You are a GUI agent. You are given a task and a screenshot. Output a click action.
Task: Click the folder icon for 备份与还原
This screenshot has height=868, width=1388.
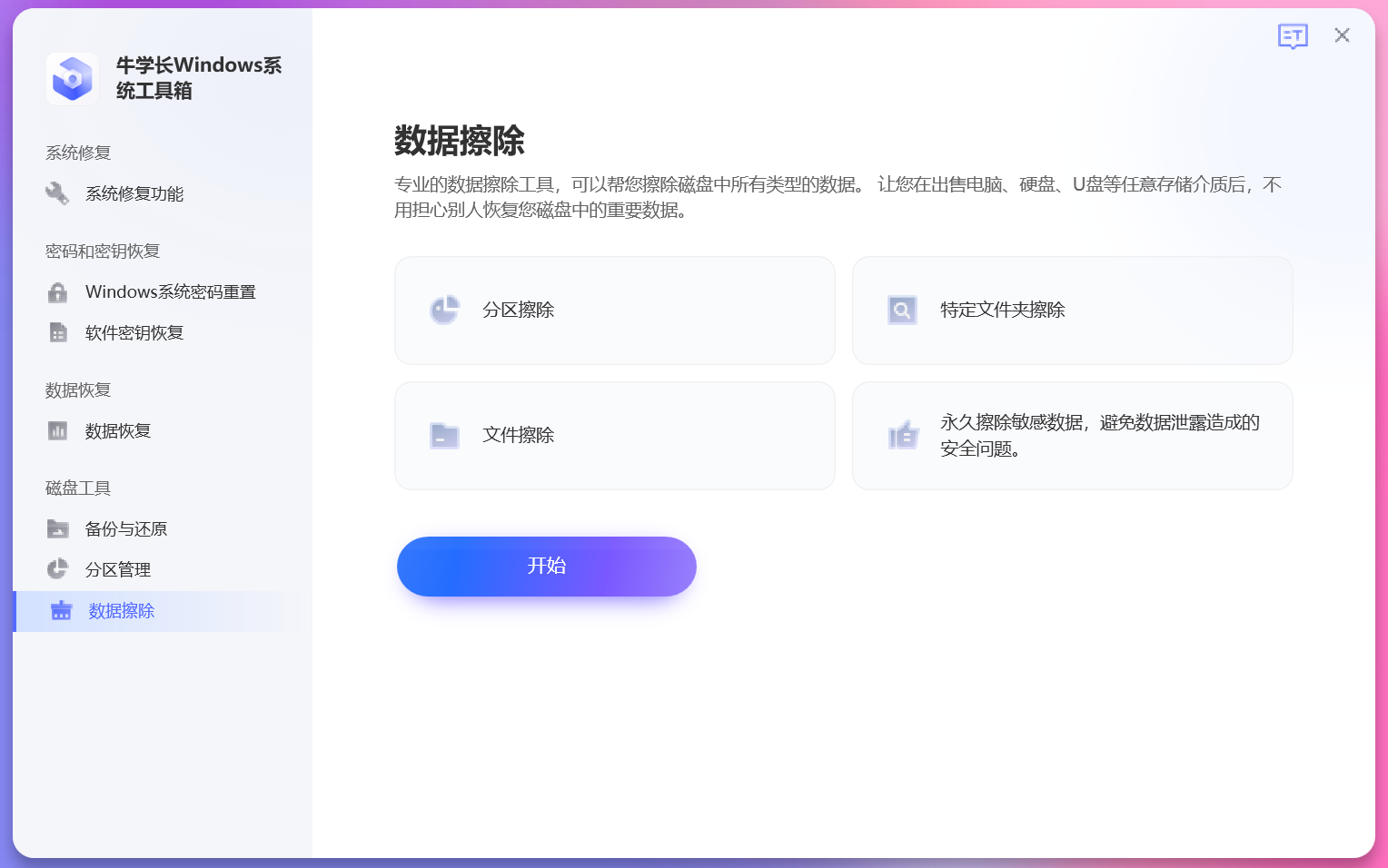(x=57, y=528)
